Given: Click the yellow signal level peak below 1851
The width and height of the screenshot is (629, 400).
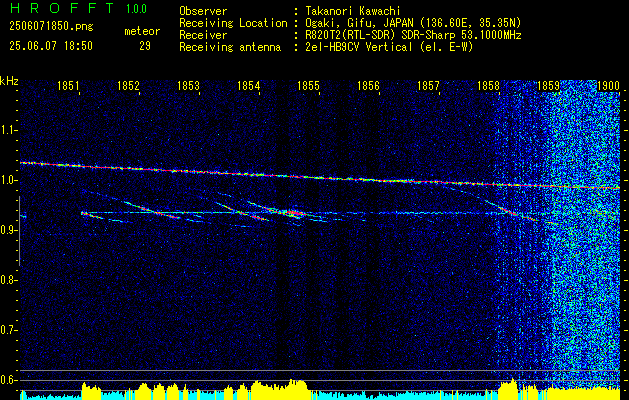Looking at the screenshot, I should coord(91,390).
